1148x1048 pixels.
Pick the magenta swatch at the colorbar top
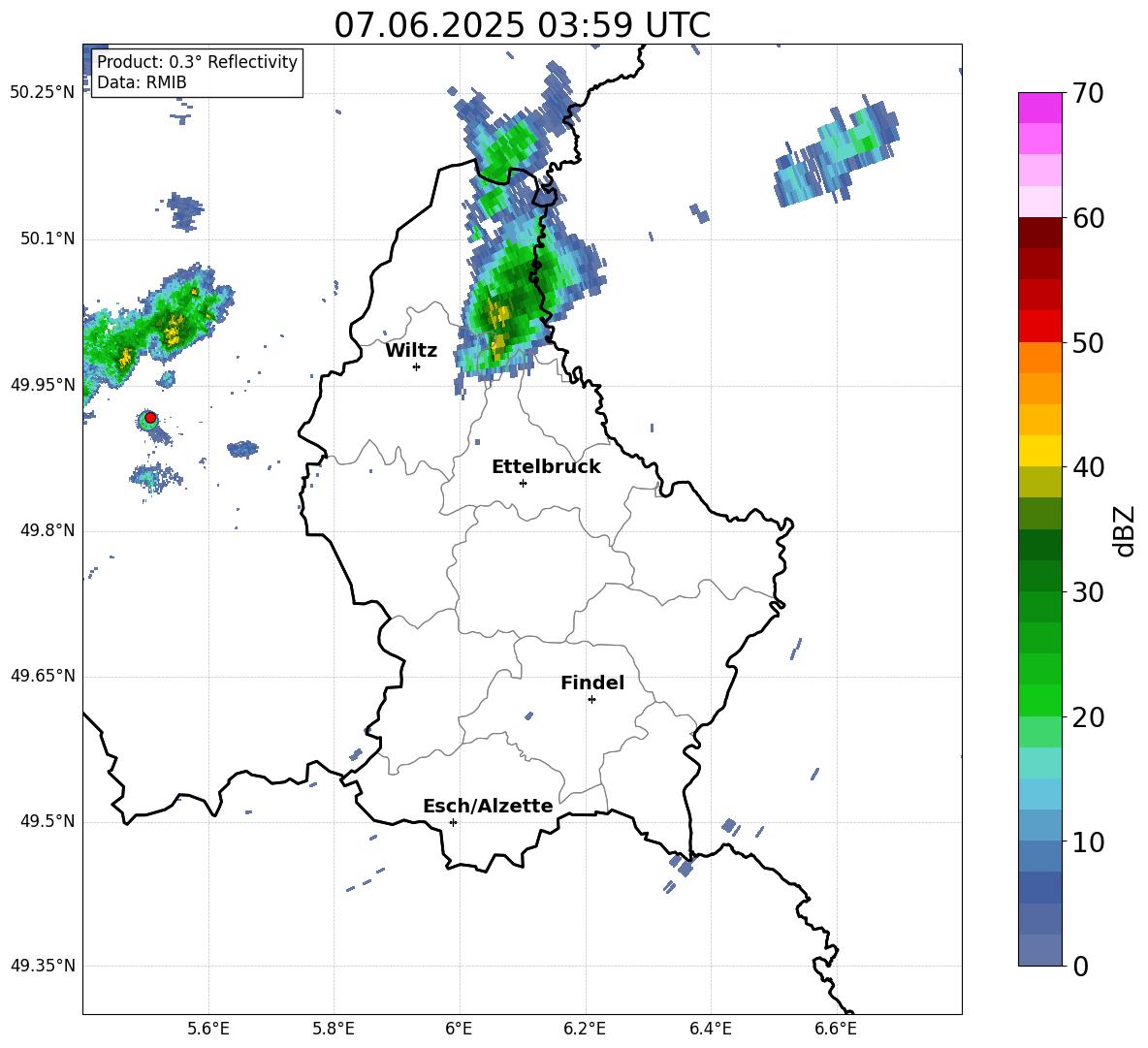1039,108
